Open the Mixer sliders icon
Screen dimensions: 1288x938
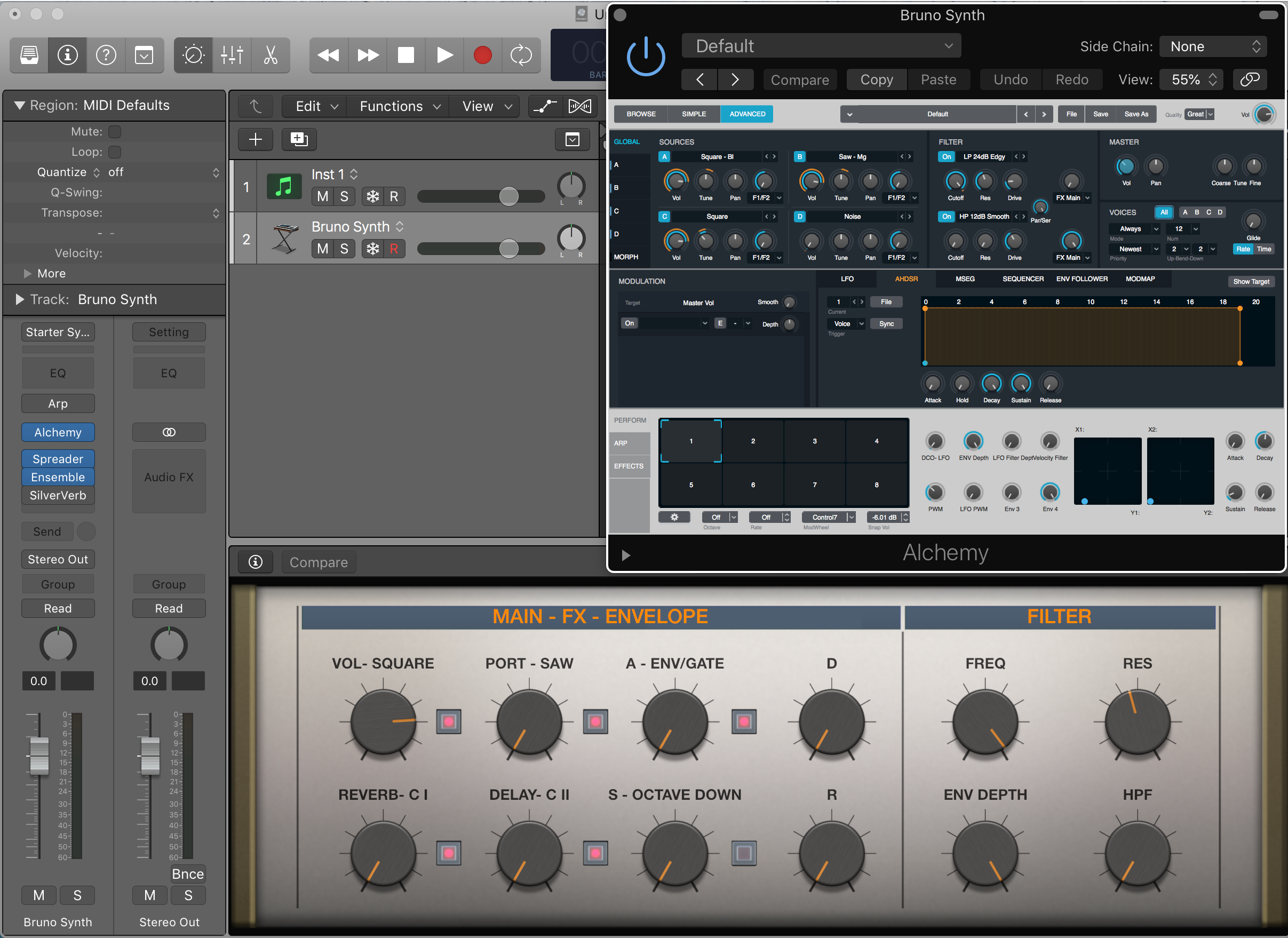coord(232,55)
